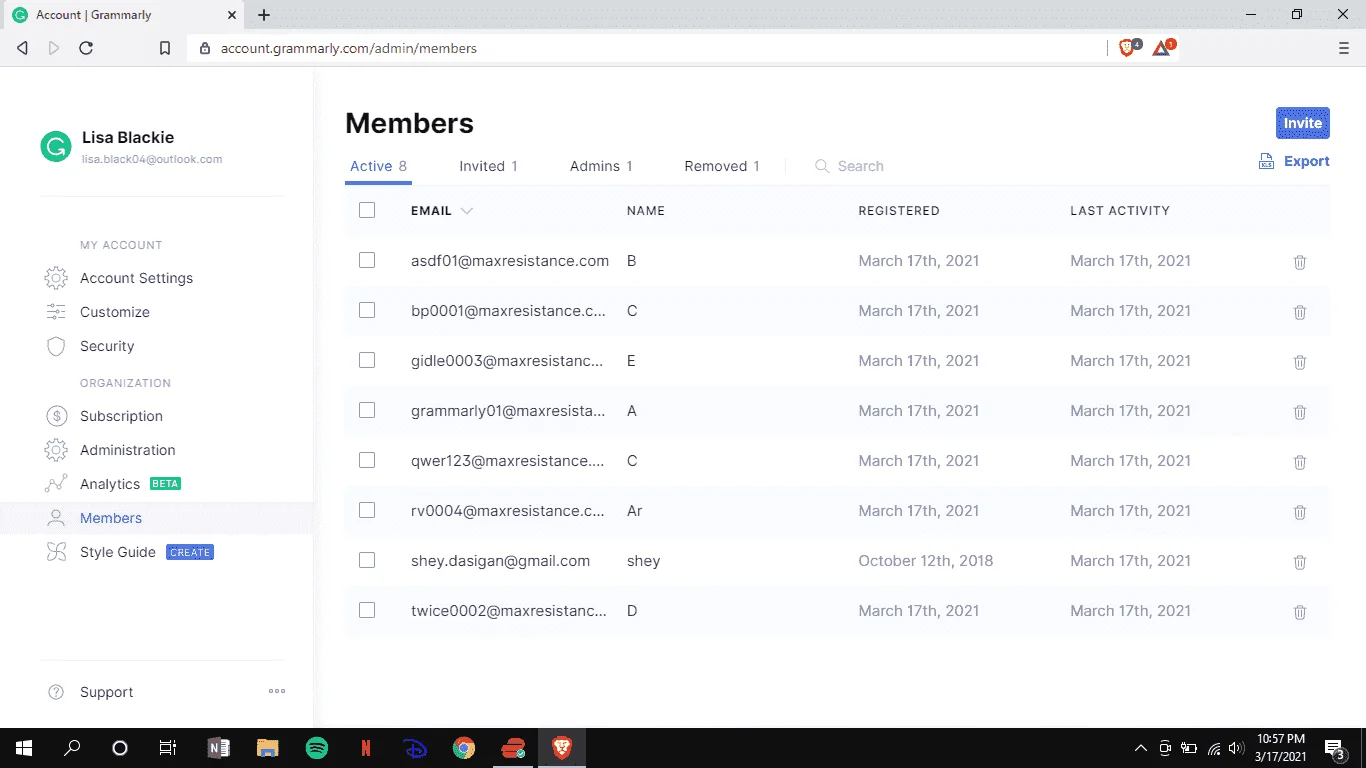Select all members with header checkbox
The image size is (1366, 768).
point(367,210)
